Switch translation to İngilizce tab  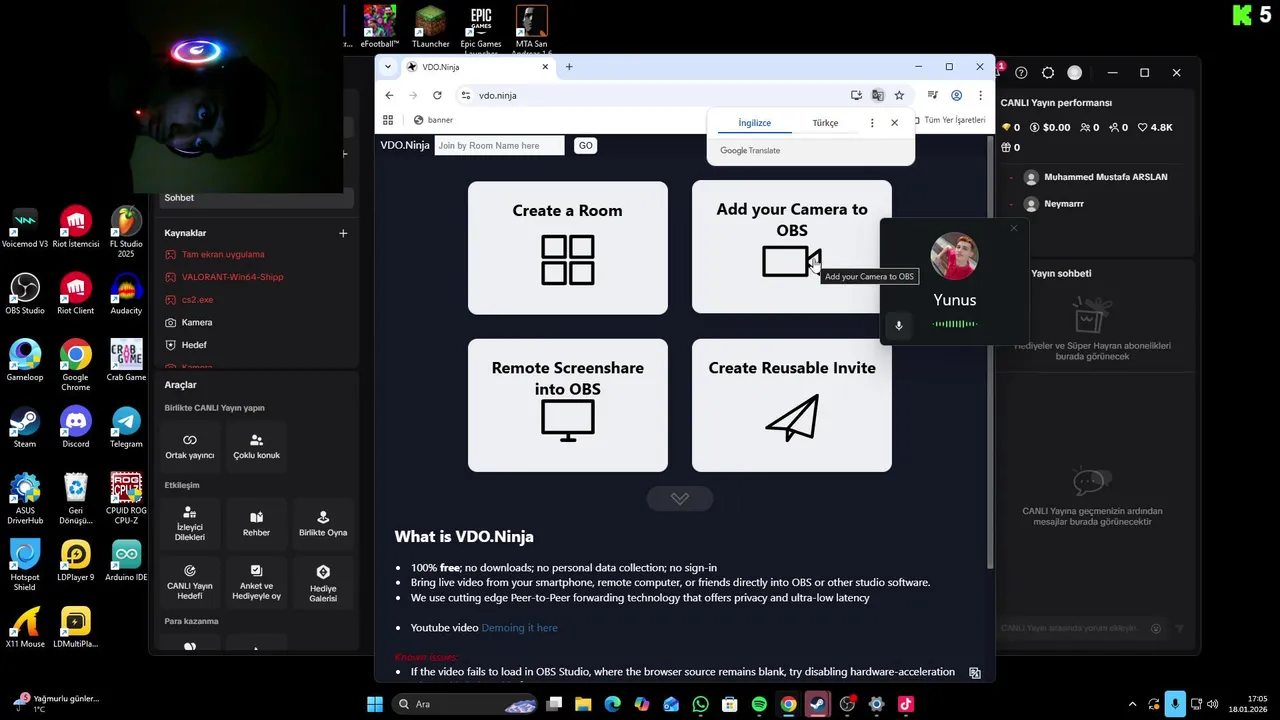755,123
